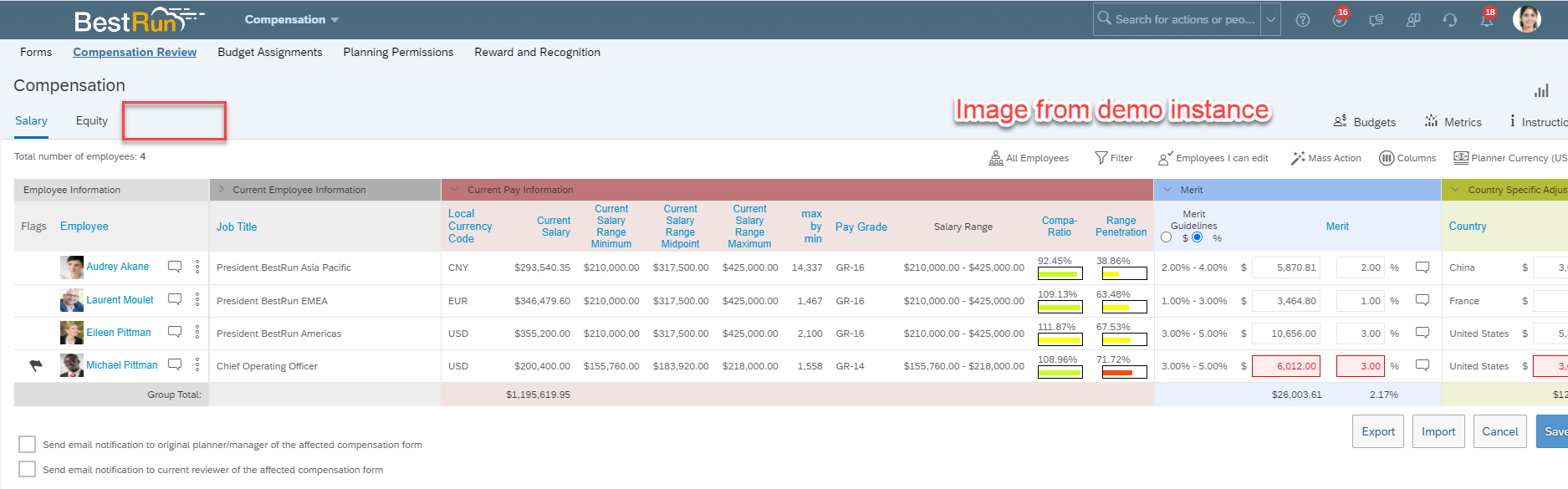1568x489 pixels.
Task: Open merit comment for the France row
Action: [x=1422, y=300]
